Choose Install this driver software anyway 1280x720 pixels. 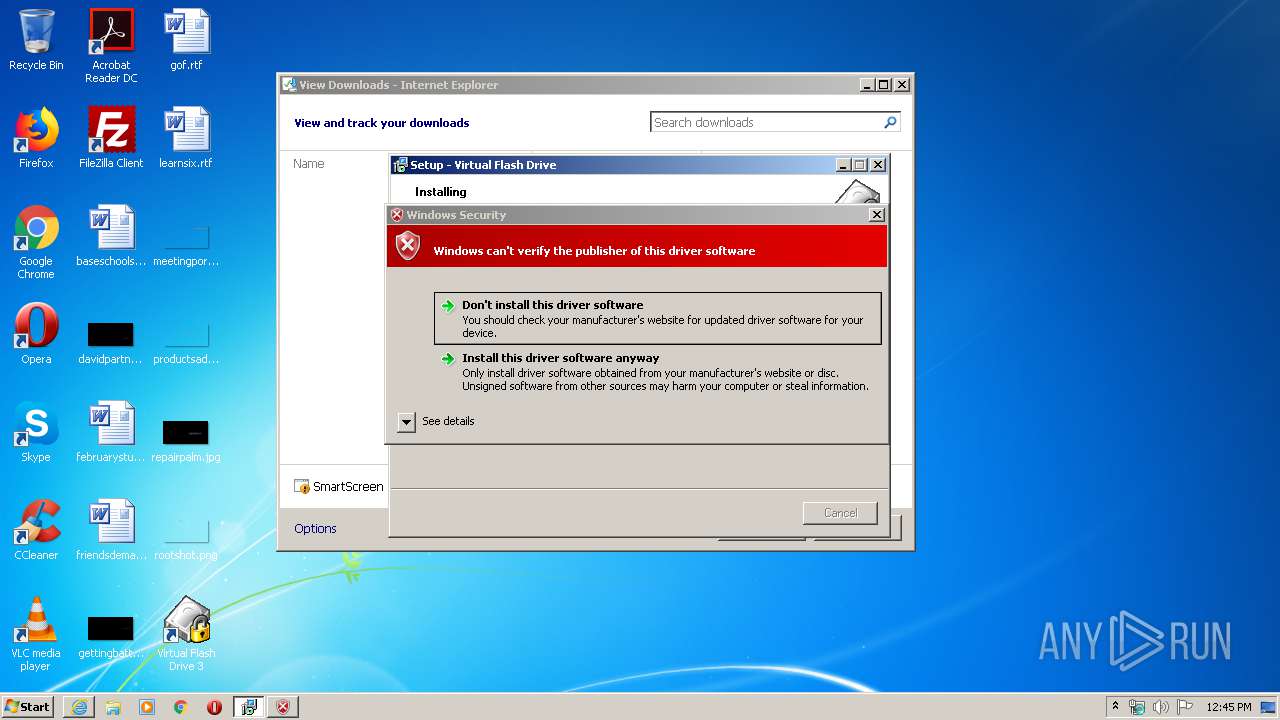pyautogui.click(x=658, y=371)
